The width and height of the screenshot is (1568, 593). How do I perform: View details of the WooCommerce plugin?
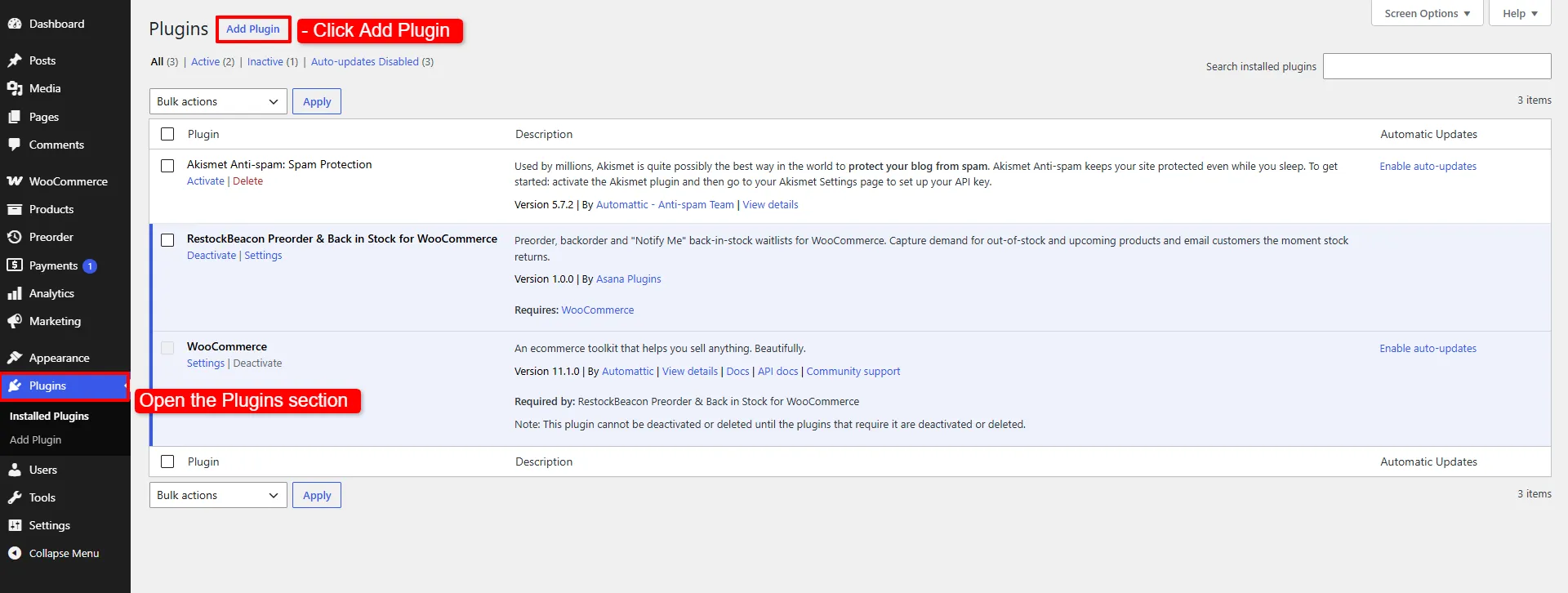(x=690, y=372)
